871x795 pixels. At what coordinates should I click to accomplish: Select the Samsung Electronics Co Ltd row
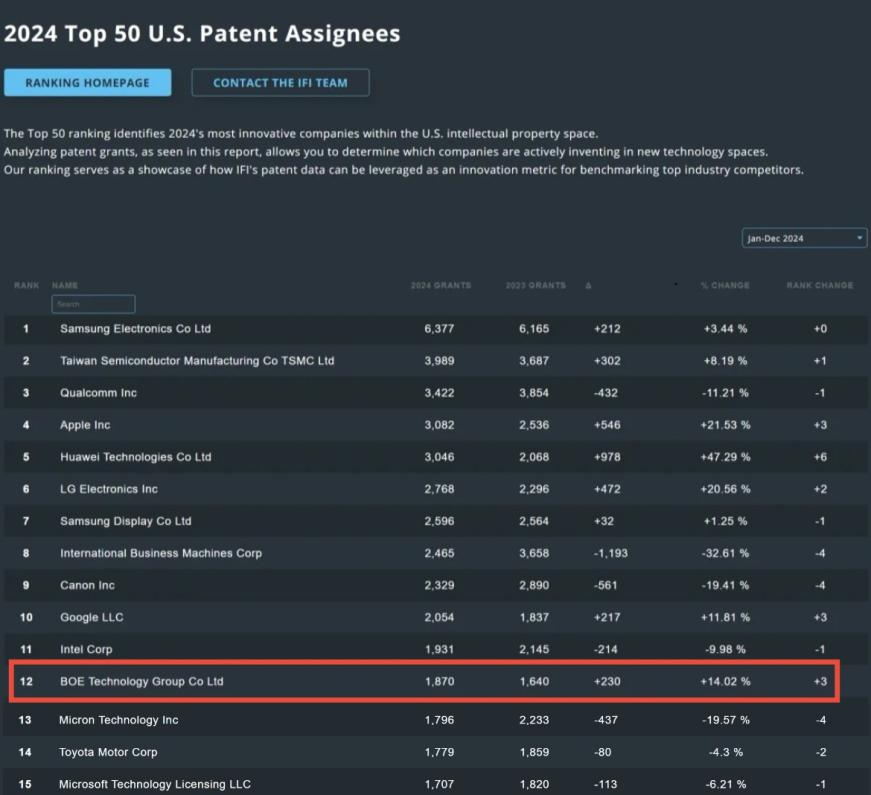tap(400, 329)
